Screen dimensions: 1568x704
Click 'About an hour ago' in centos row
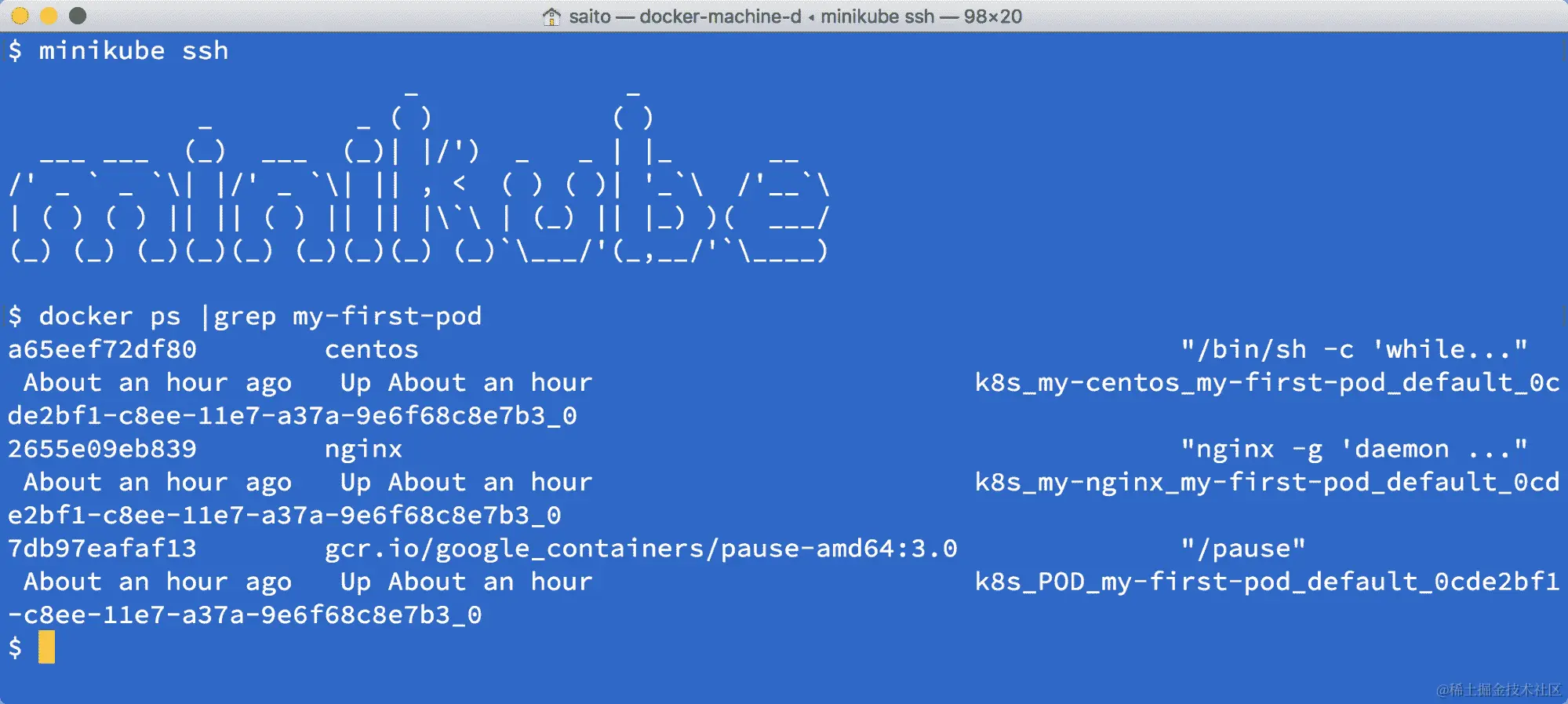158,383
